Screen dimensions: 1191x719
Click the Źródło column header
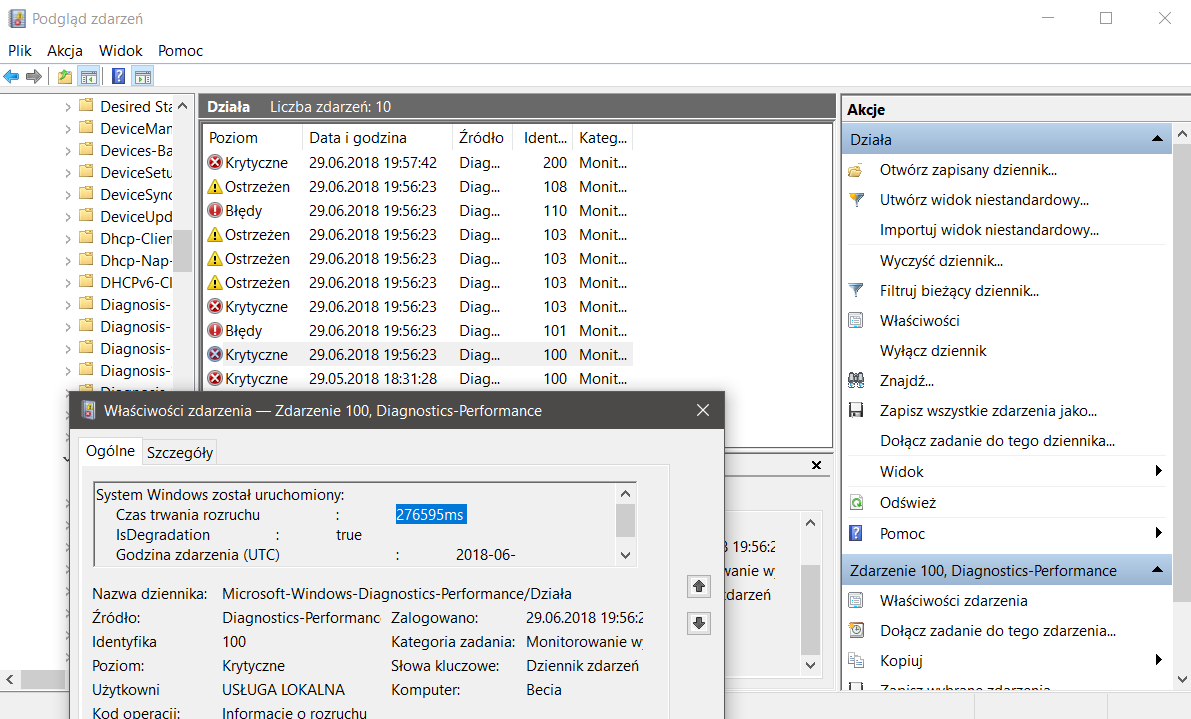482,138
